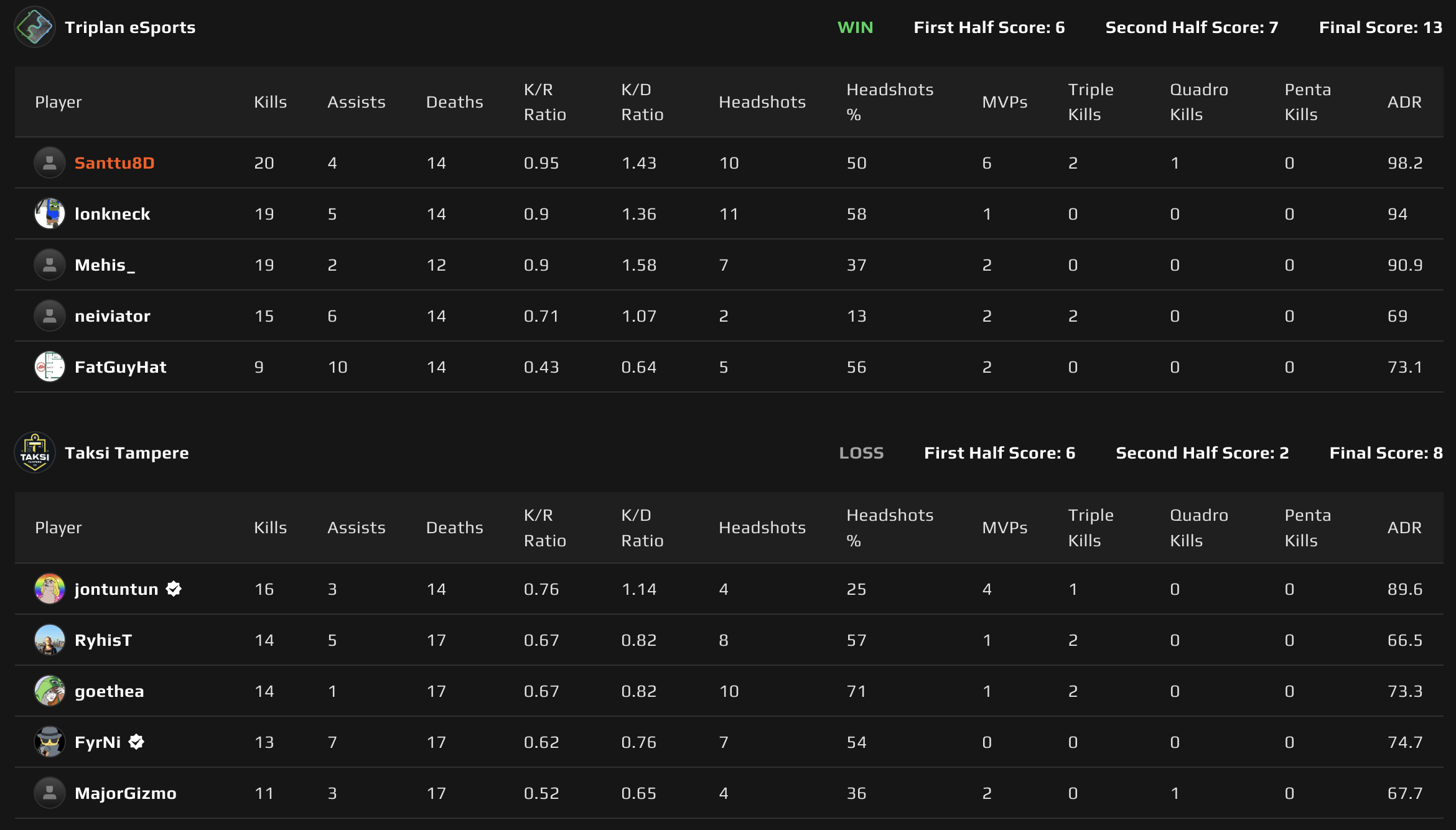1456x830 pixels.
Task: Click the verified badge next to FyrNi
Action: coord(136,742)
